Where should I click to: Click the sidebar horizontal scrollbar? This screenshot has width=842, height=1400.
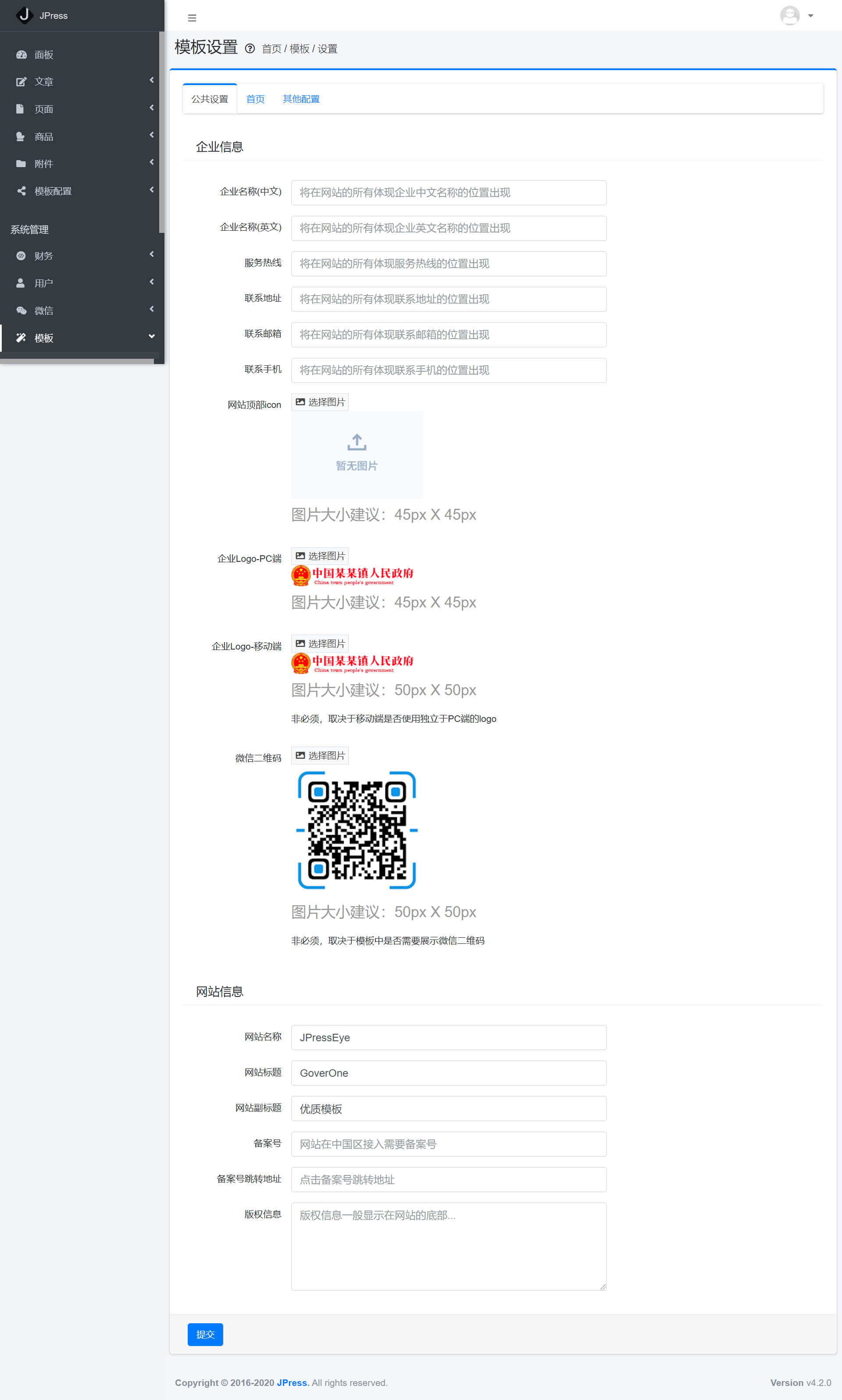coord(77,361)
